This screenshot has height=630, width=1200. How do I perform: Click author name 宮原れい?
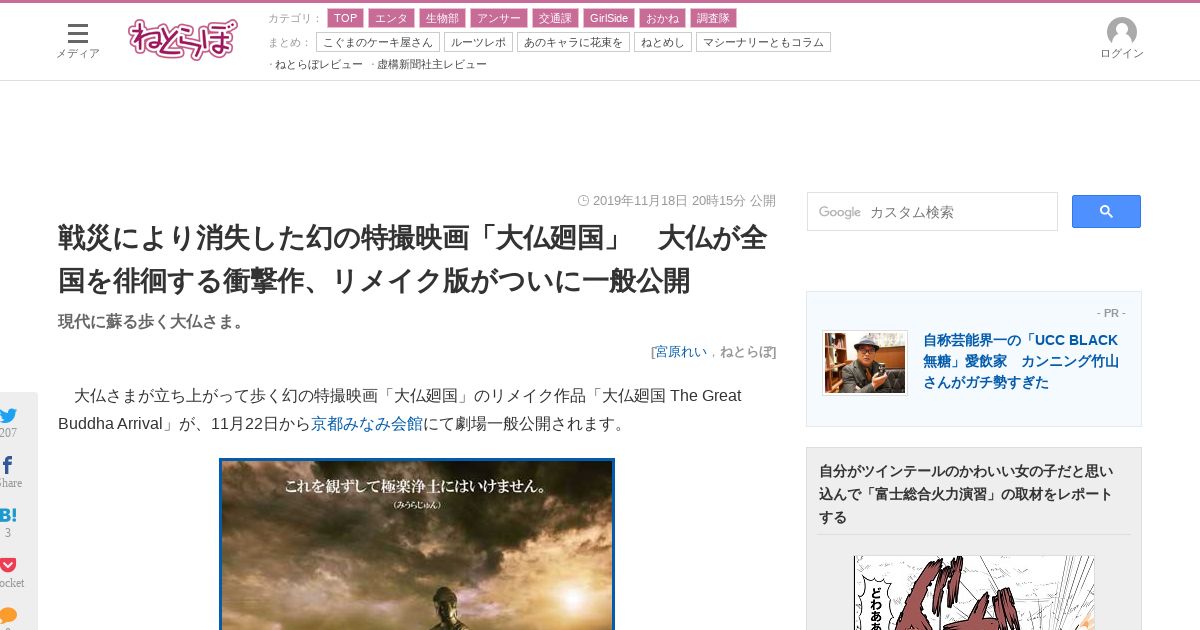[x=681, y=351]
